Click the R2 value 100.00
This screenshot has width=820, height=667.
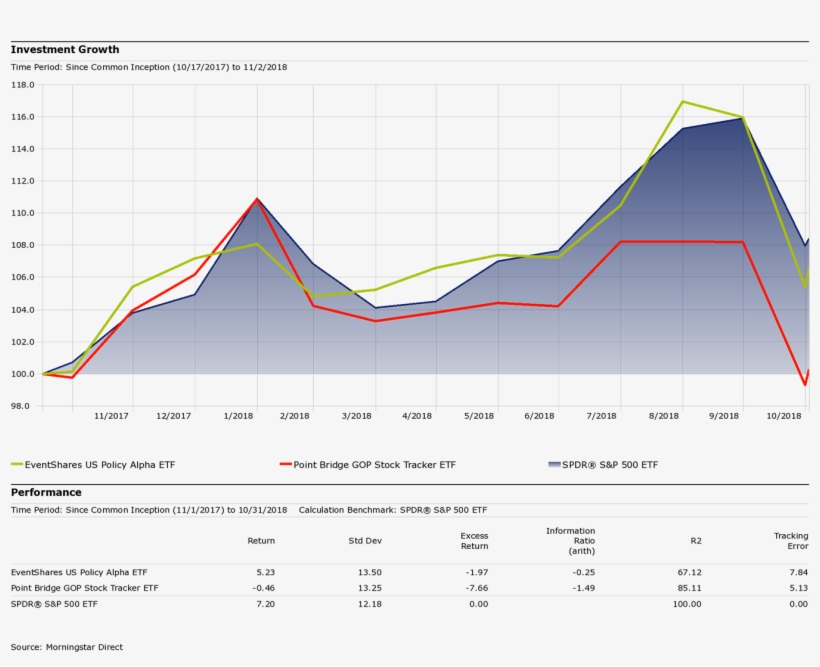(687, 604)
